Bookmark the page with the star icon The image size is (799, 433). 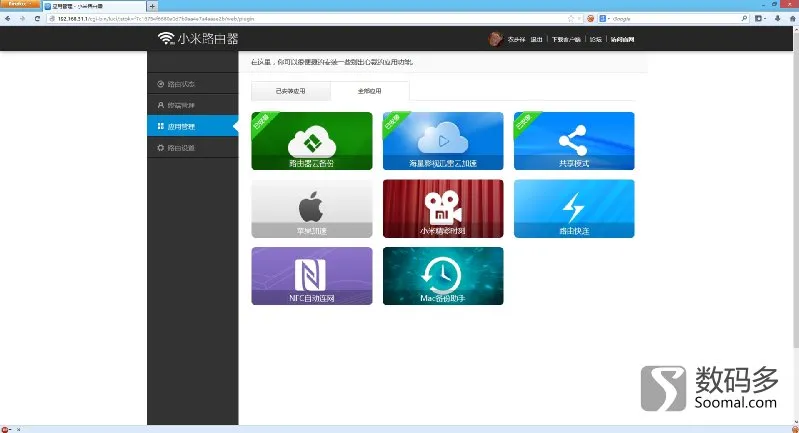571,18
